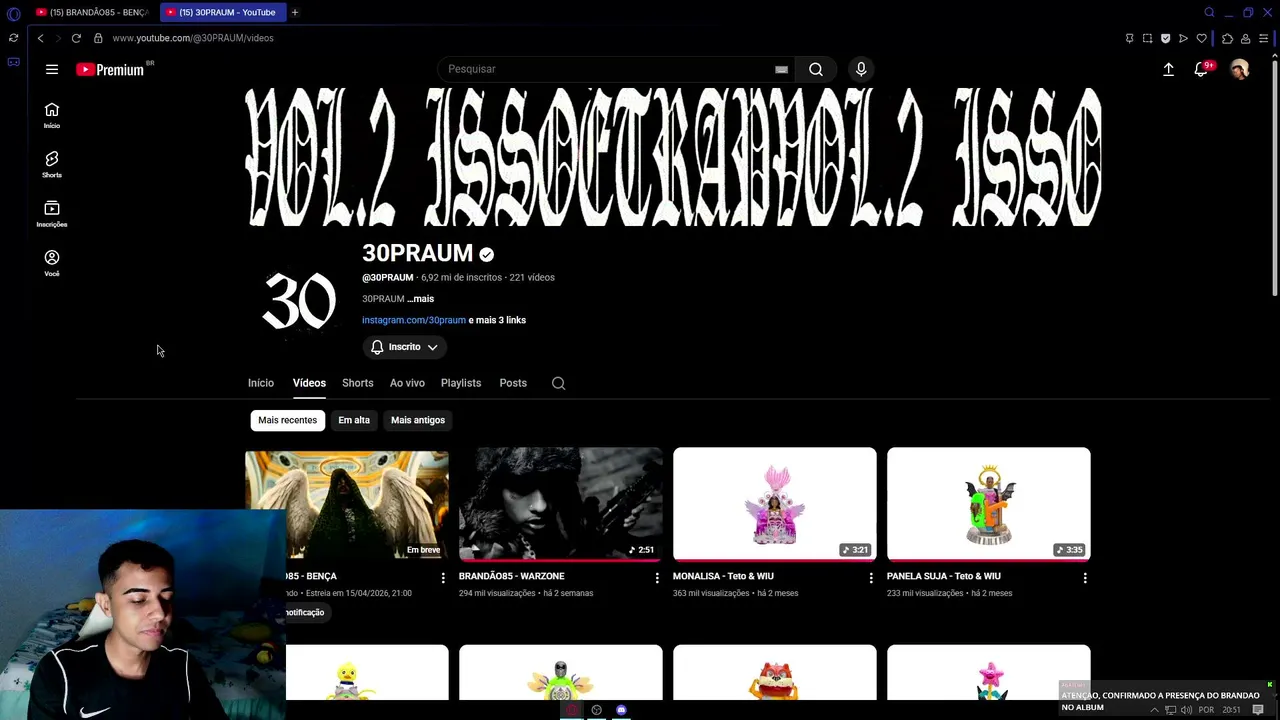Click the on-screen keyboard icon in search box
This screenshot has width=1280, height=720.
pos(781,69)
